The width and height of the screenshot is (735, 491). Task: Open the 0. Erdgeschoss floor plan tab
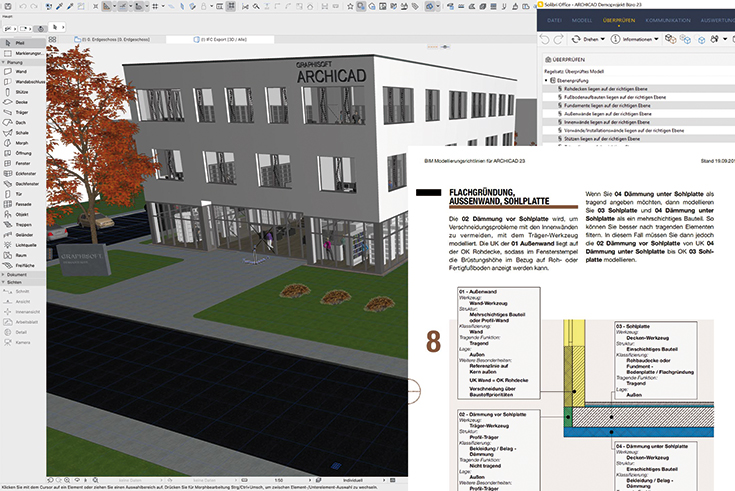pyautogui.click(x=111, y=38)
